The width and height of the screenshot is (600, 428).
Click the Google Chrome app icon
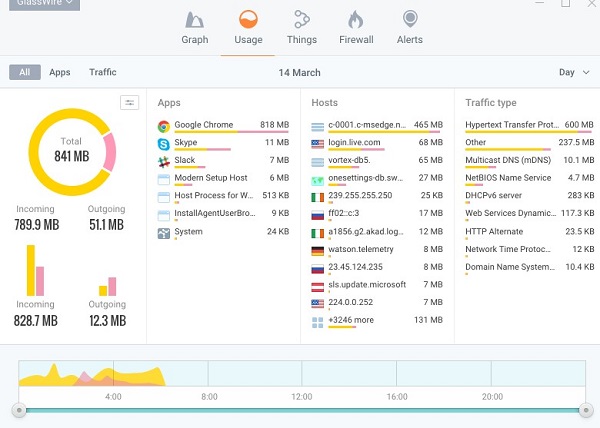tap(164, 126)
